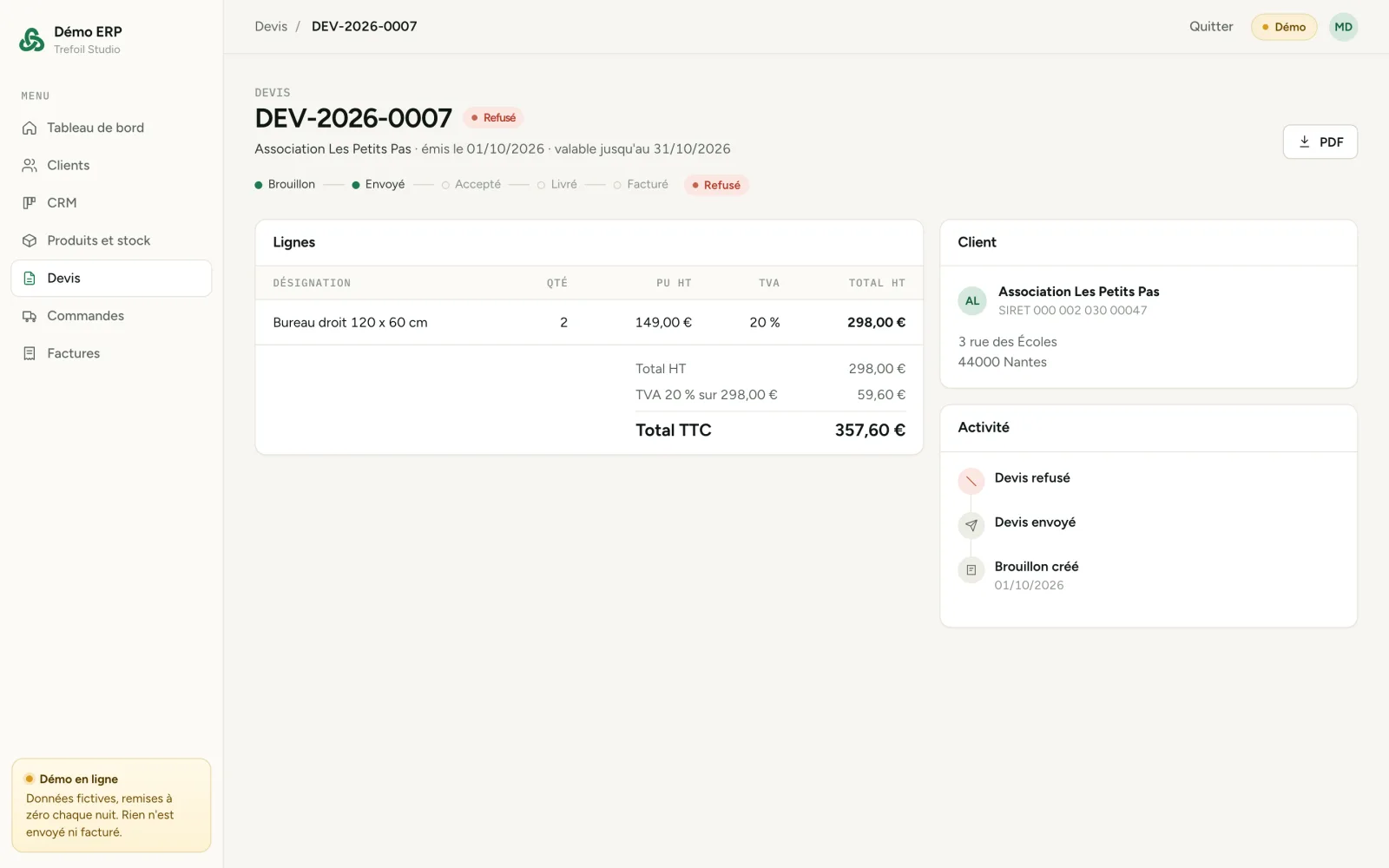The height and width of the screenshot is (868, 1389).
Task: Click the Facturé status step
Action: pyautogui.click(x=641, y=185)
